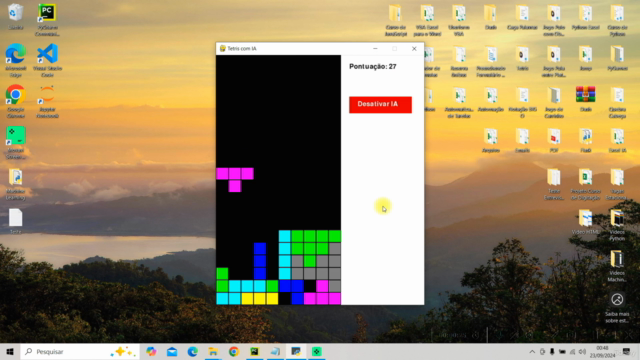The height and width of the screenshot is (360, 640).
Task: Open the Python Excel folder
Action: click(585, 17)
